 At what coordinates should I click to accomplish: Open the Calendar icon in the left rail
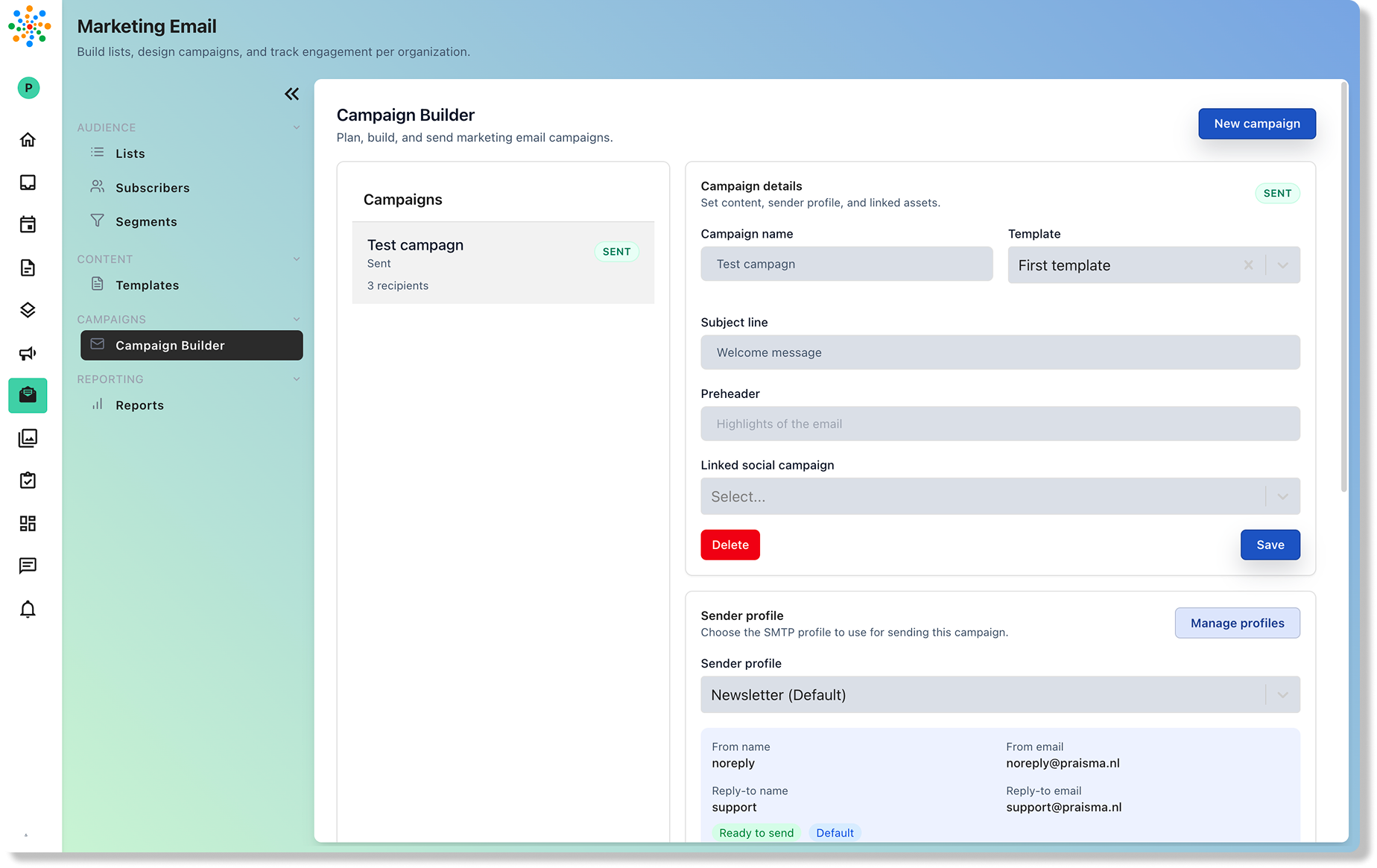coord(28,224)
